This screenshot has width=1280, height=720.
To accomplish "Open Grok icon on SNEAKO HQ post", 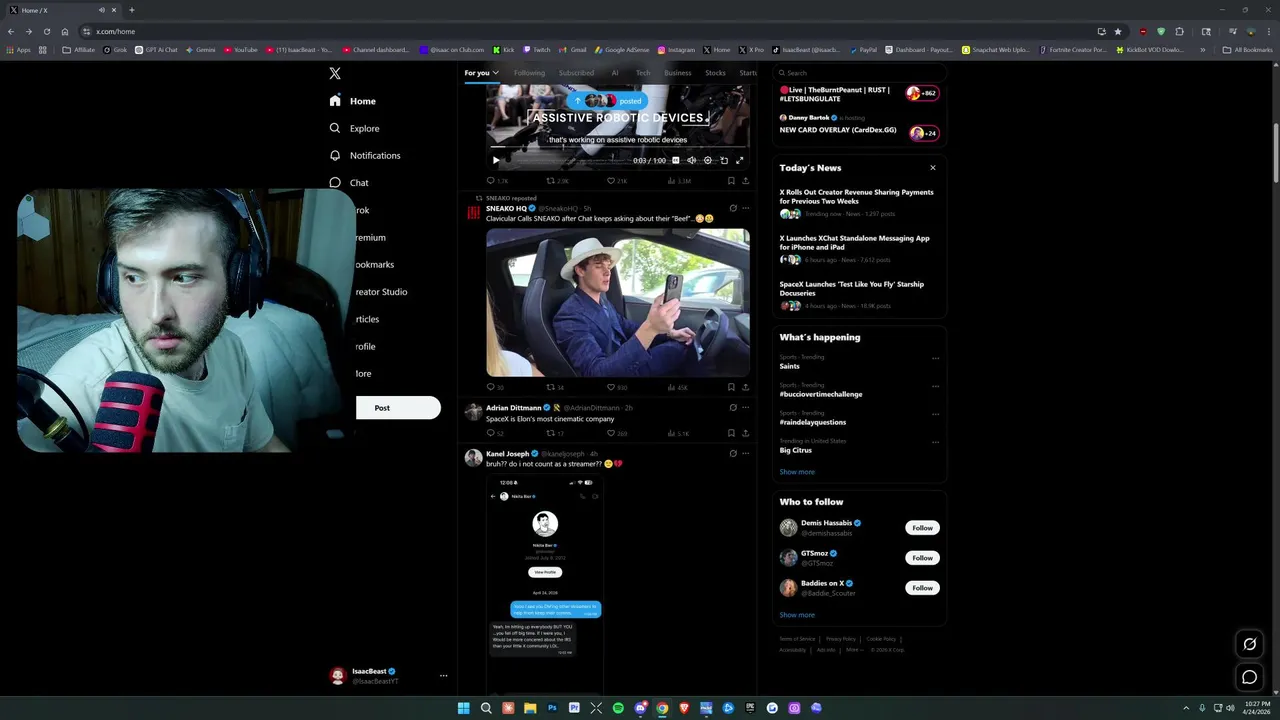I will click(x=733, y=208).
